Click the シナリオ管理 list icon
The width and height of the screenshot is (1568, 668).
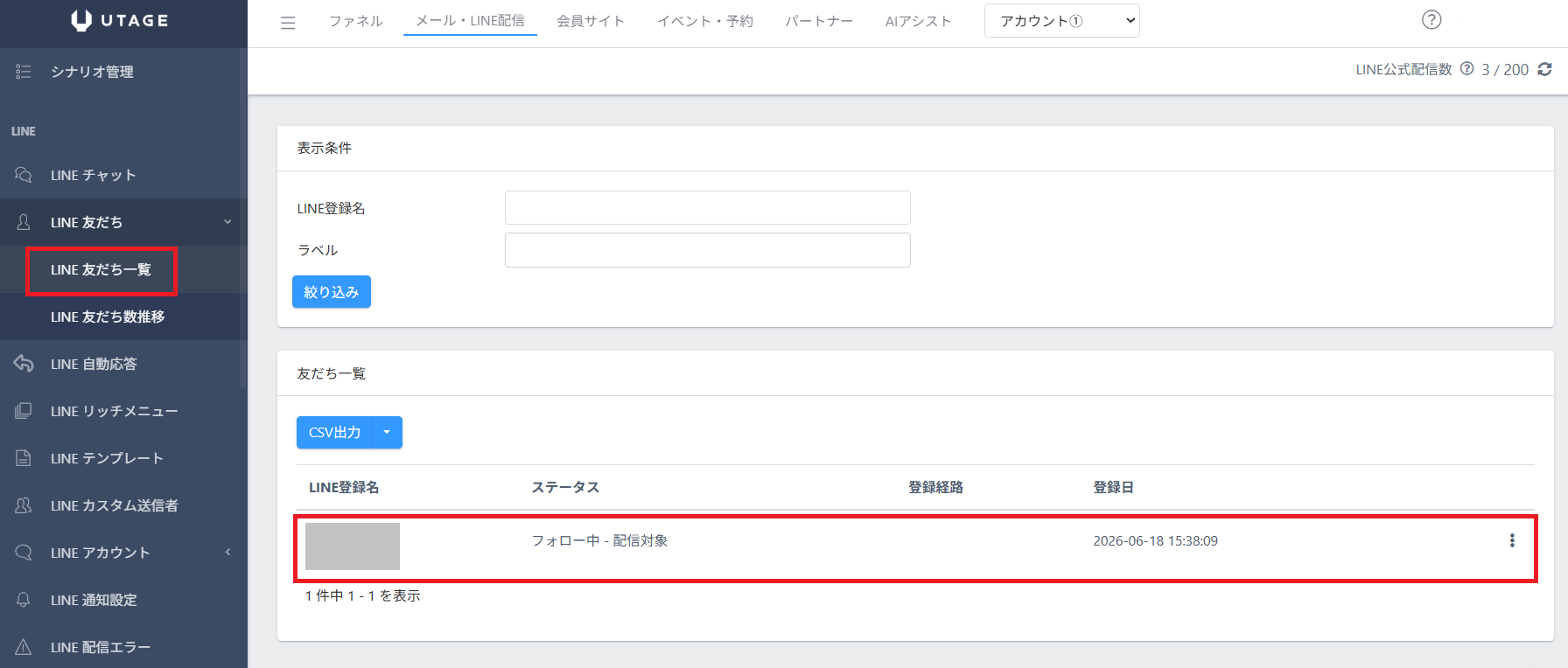tap(24, 72)
